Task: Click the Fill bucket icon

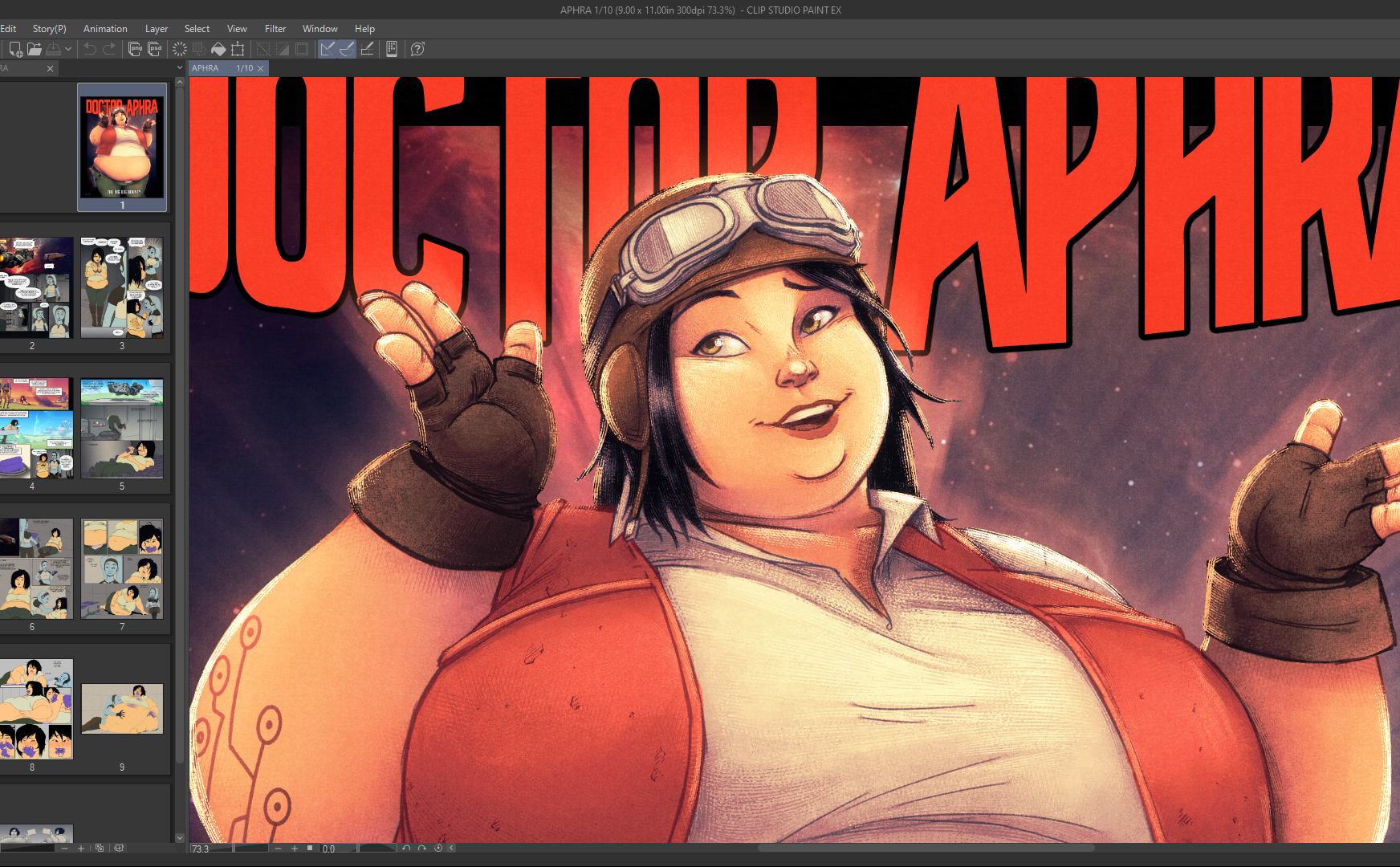Action: pos(218,49)
